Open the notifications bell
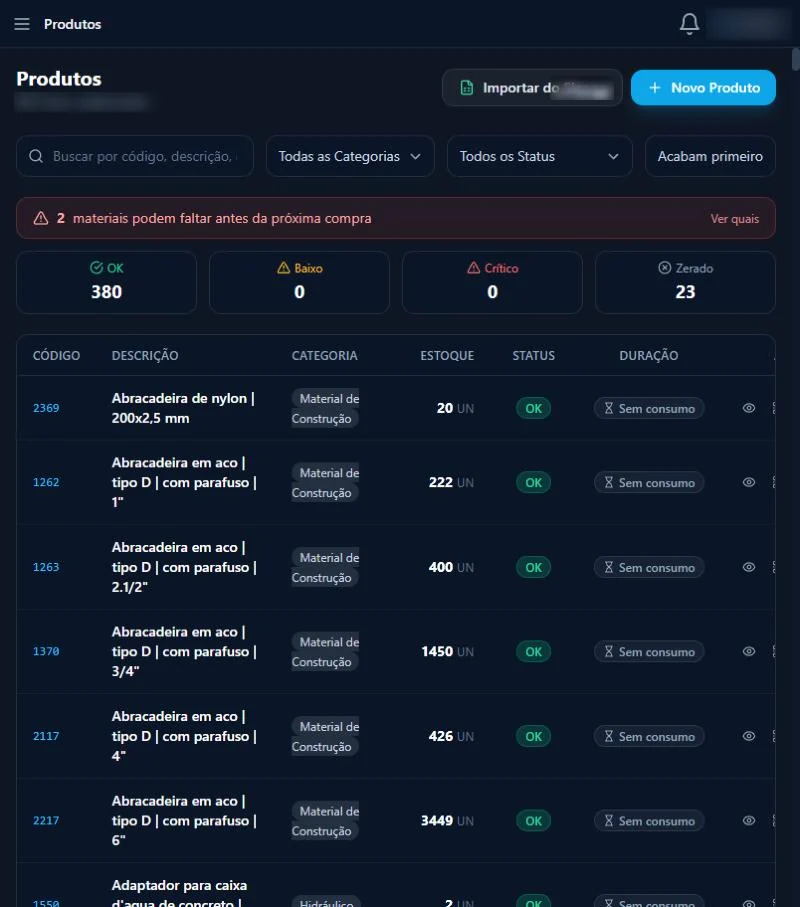The width and height of the screenshot is (800, 907). tap(689, 24)
